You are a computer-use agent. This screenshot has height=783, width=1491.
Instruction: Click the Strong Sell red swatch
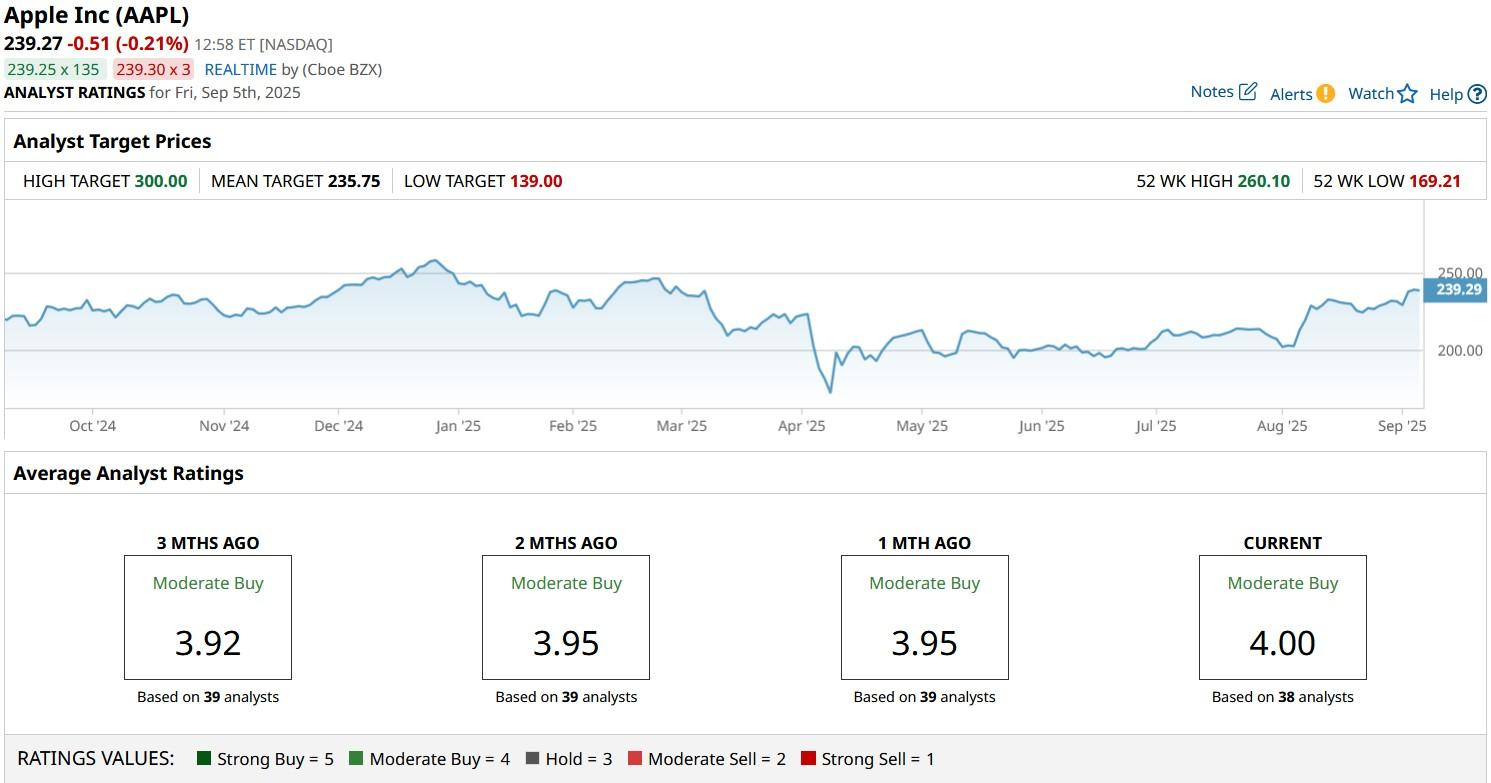[808, 759]
